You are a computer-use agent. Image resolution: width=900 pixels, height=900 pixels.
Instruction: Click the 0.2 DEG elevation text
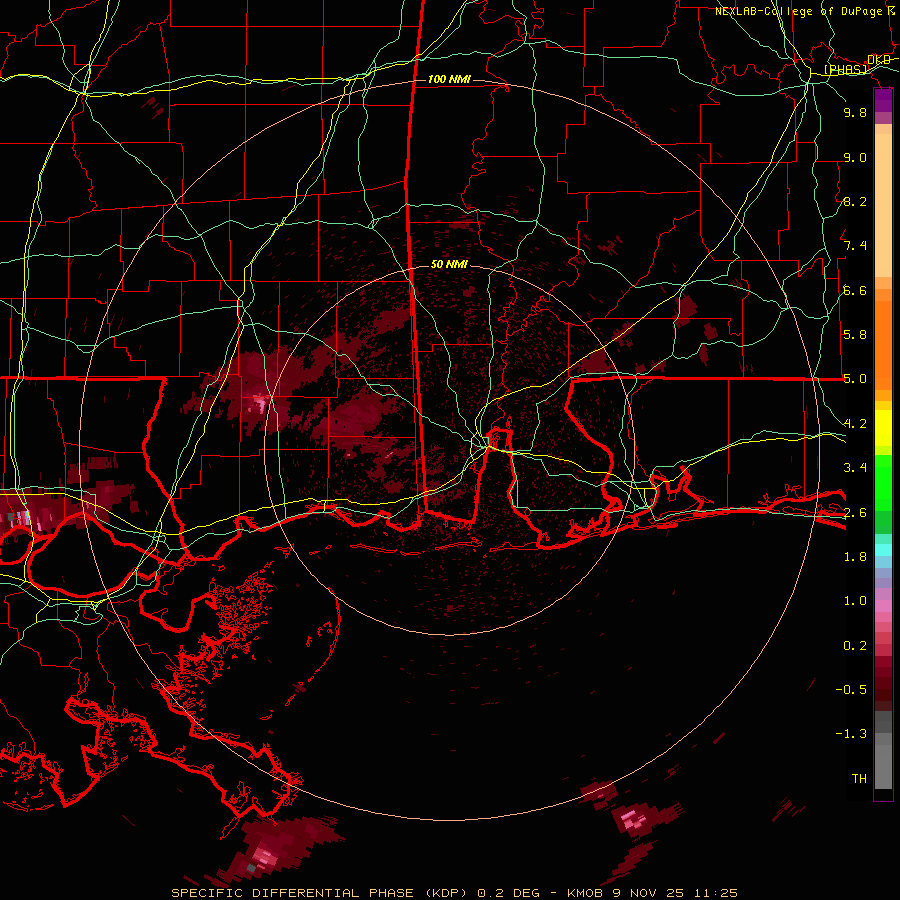508,893
